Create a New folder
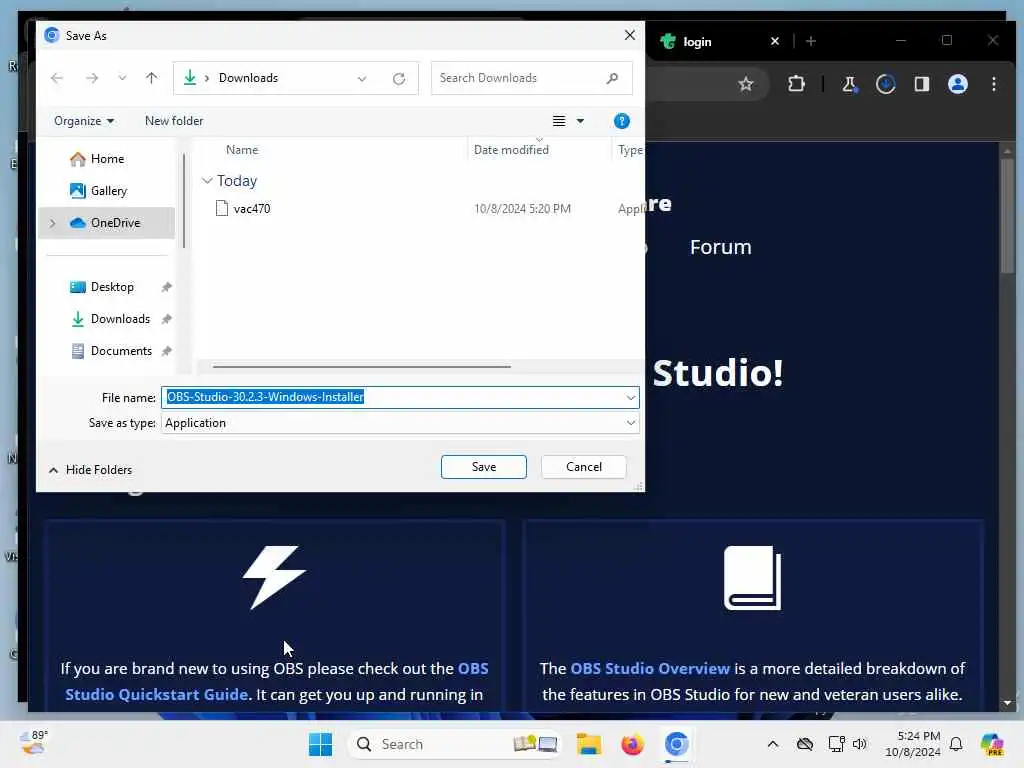Screen dimensions: 1024x768 [174, 121]
